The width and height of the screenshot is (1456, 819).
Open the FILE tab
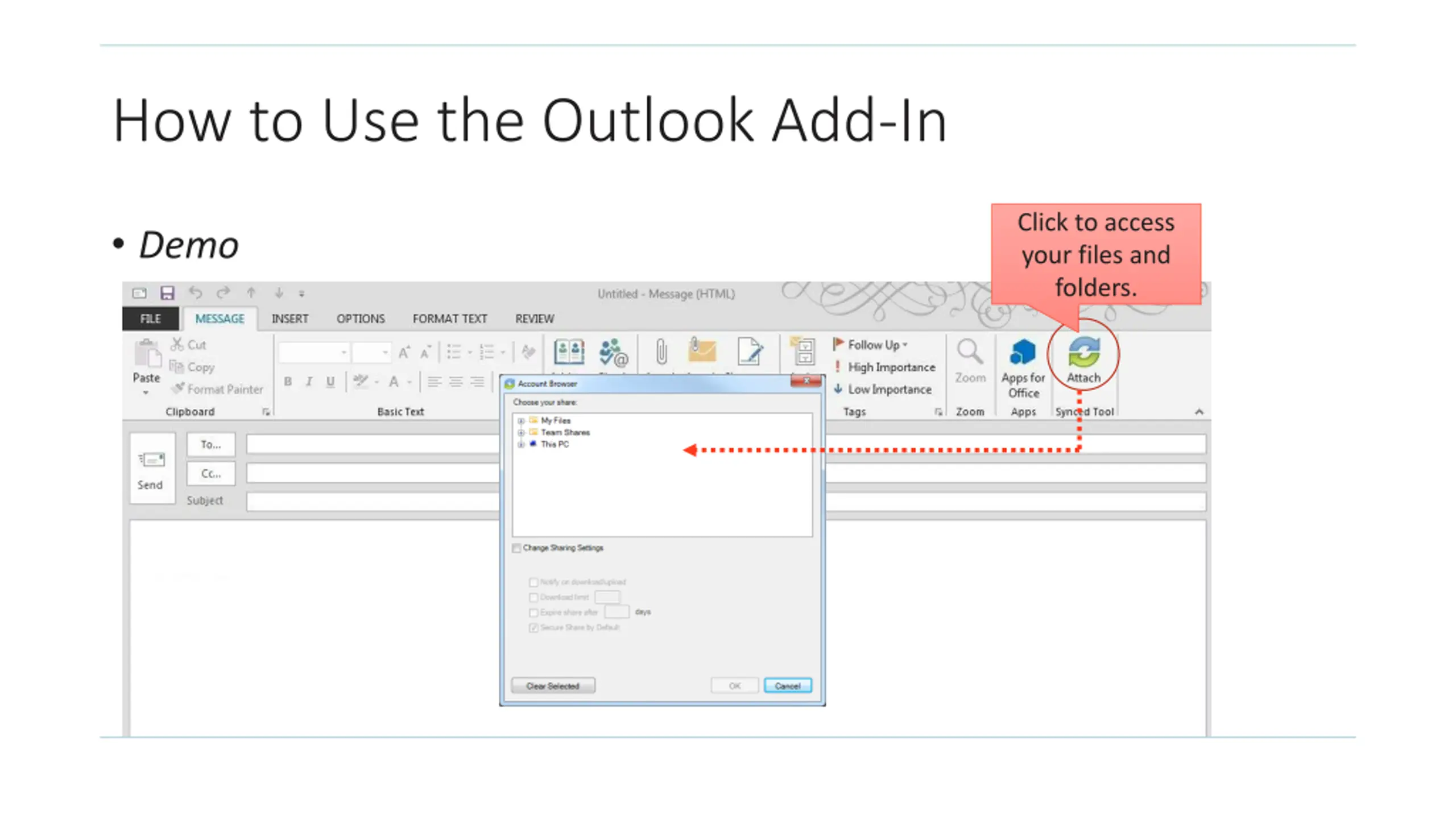click(151, 318)
